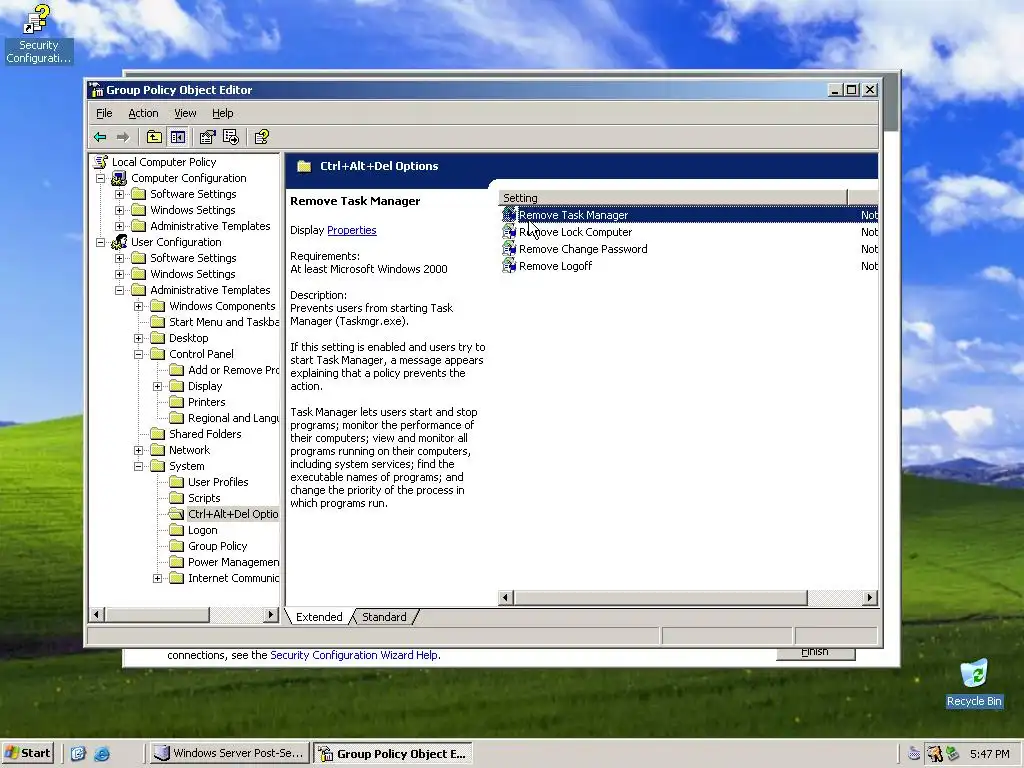Open the Help menu
Screen dimensions: 1024x768
tap(223, 114)
